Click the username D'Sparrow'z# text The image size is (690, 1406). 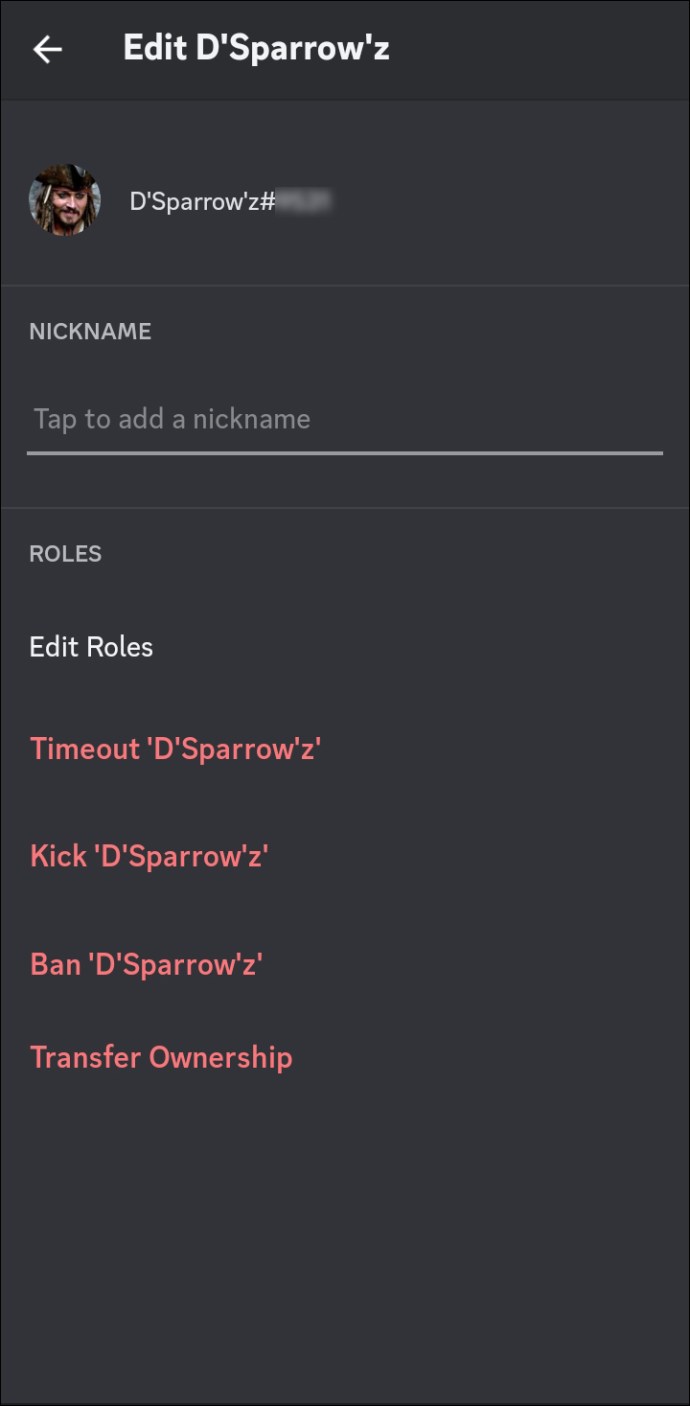tap(203, 201)
